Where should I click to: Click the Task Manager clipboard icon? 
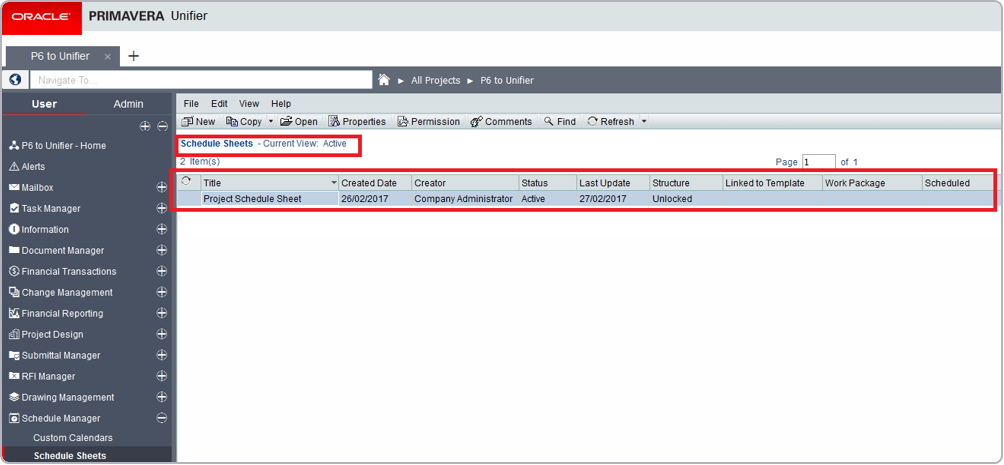click(14, 208)
